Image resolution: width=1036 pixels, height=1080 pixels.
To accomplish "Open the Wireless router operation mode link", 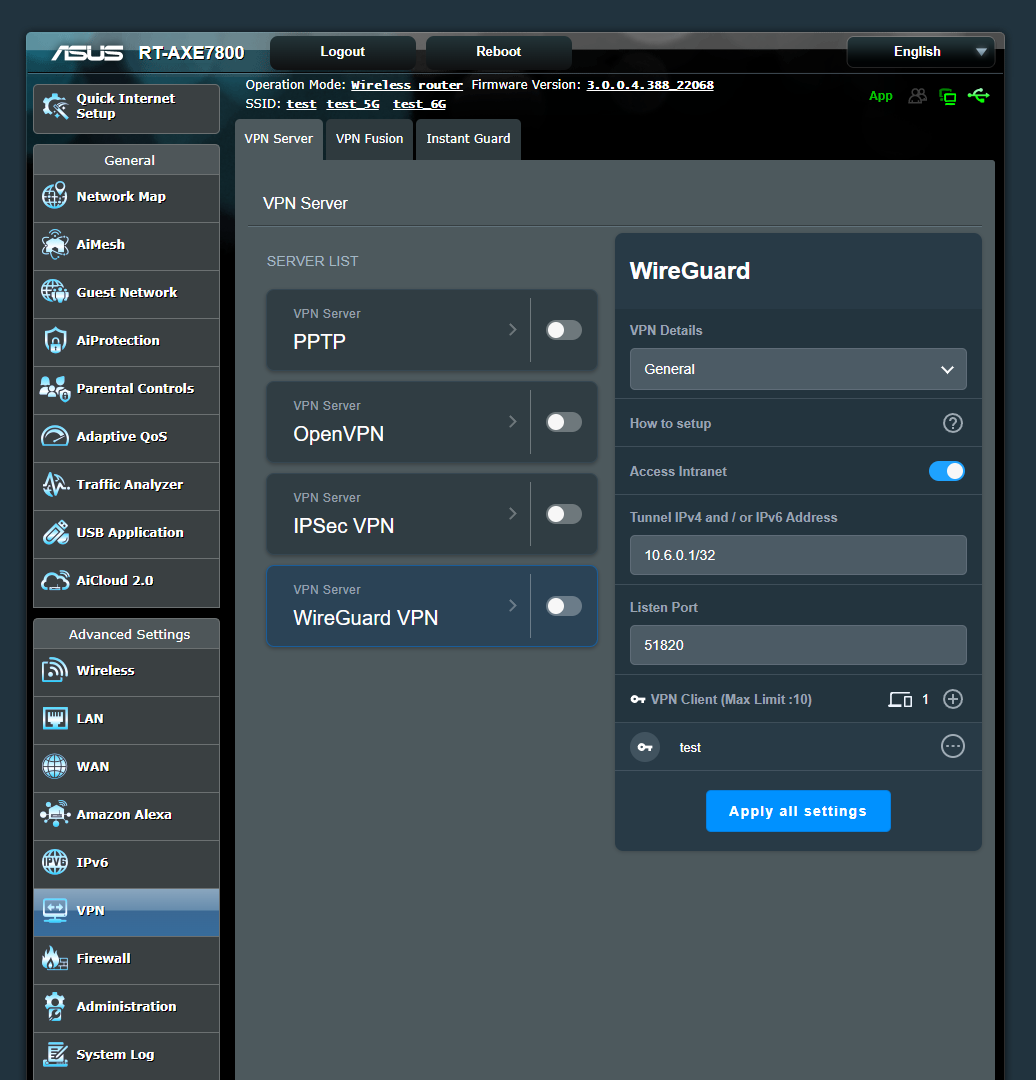I will coord(406,85).
